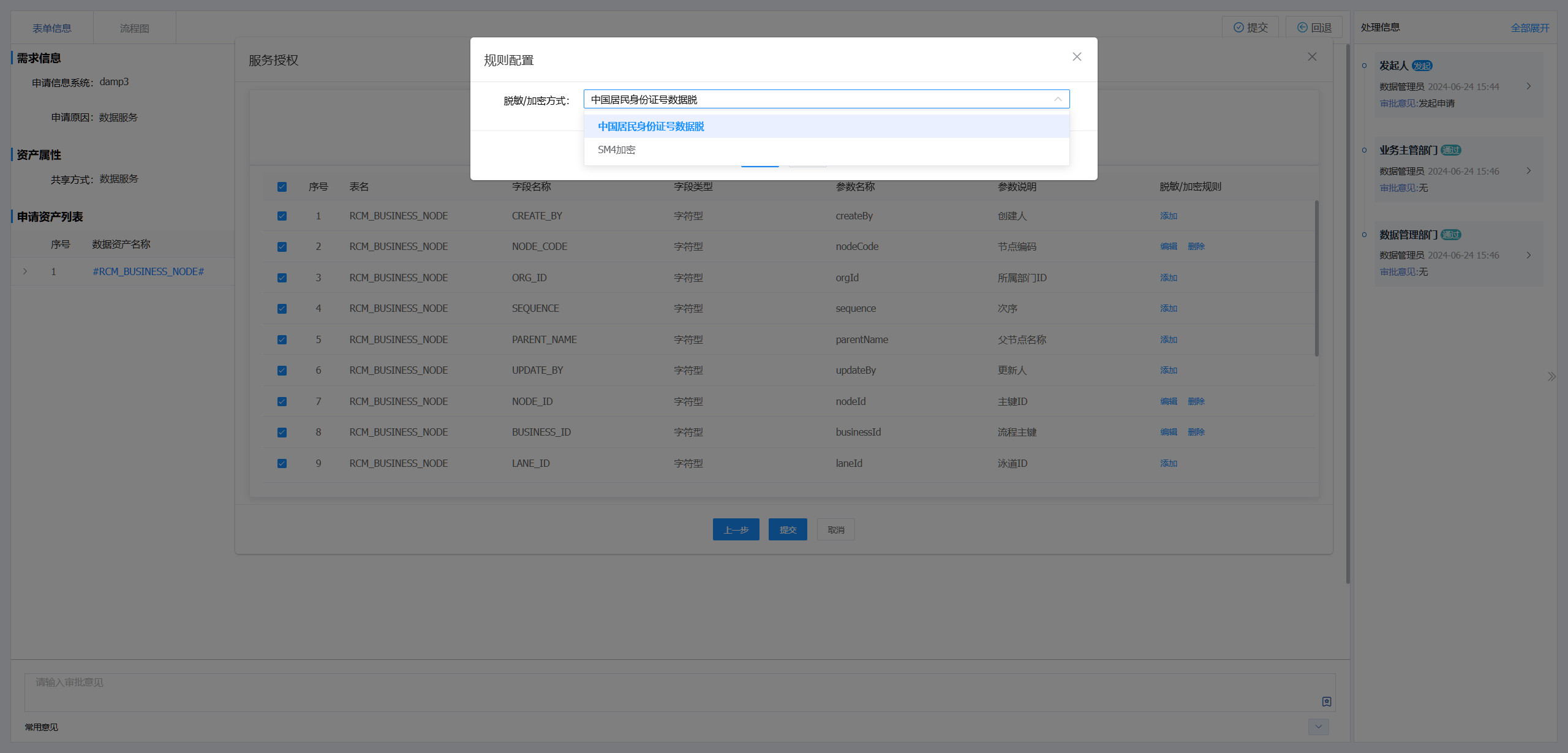Image resolution: width=1568 pixels, height=753 pixels.
Task: Open 发起人 record detail arrow
Action: pos(1529,86)
